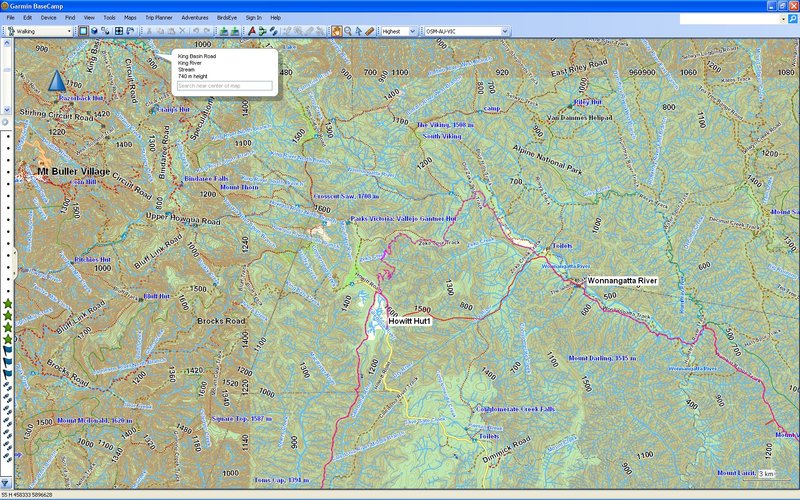The height and width of the screenshot is (500, 800).
Task: Click the blue search magnifier button
Action: pyautogui.click(x=793, y=19)
